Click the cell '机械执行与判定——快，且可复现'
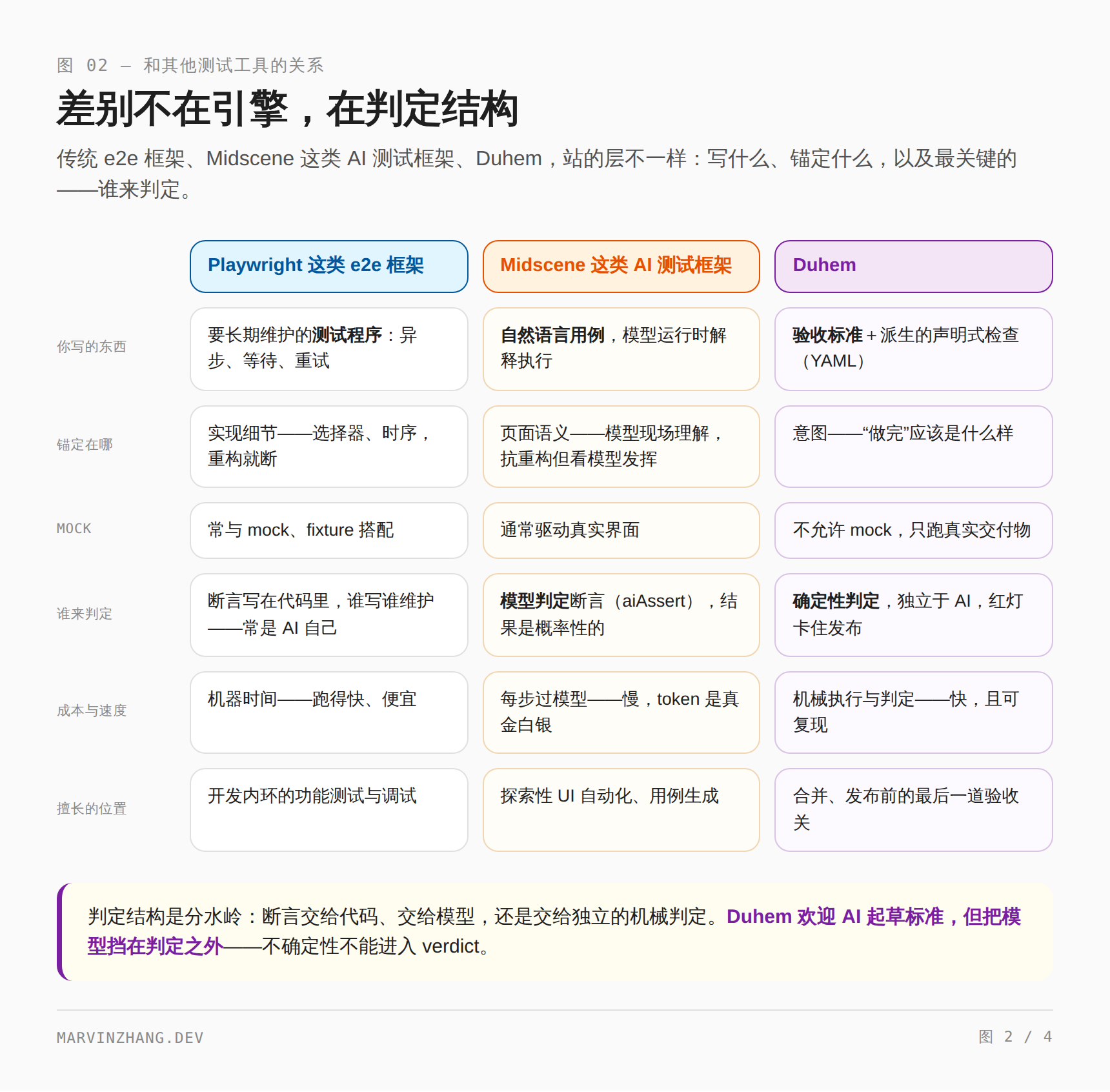 (914, 713)
